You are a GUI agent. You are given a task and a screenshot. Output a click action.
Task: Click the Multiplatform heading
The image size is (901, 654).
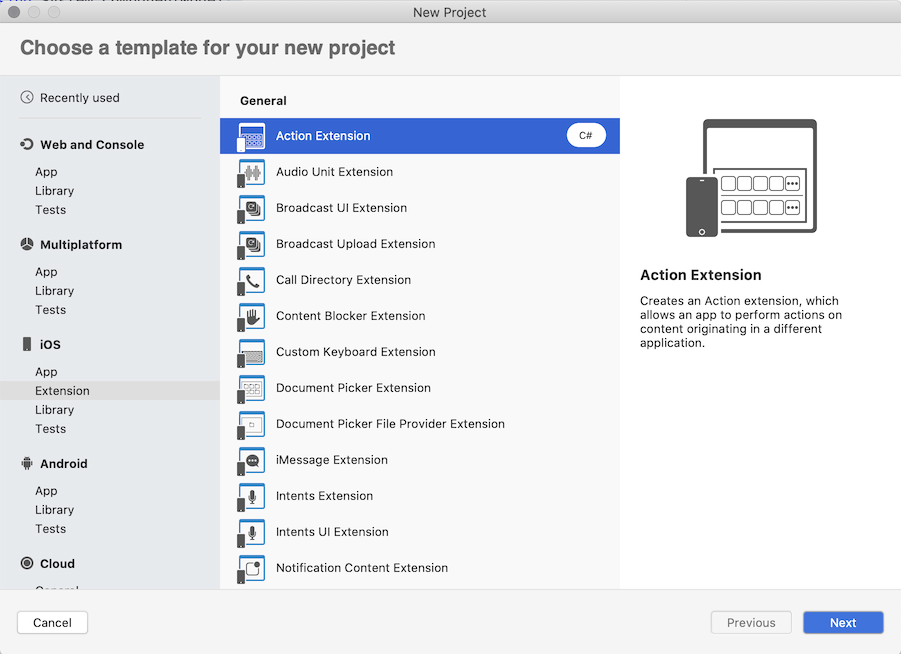click(81, 245)
